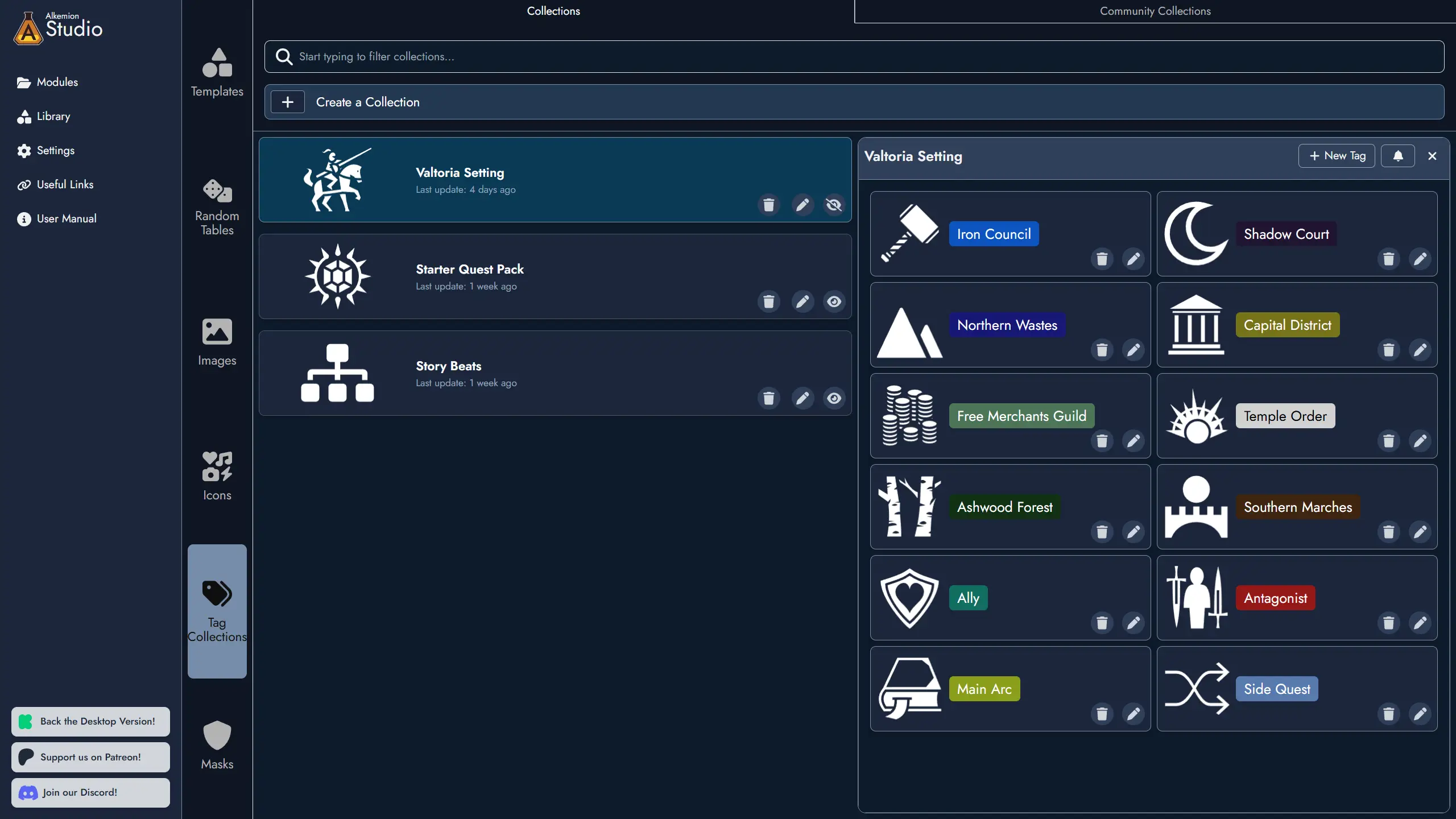
Task: Open the Images section
Action: click(217, 342)
